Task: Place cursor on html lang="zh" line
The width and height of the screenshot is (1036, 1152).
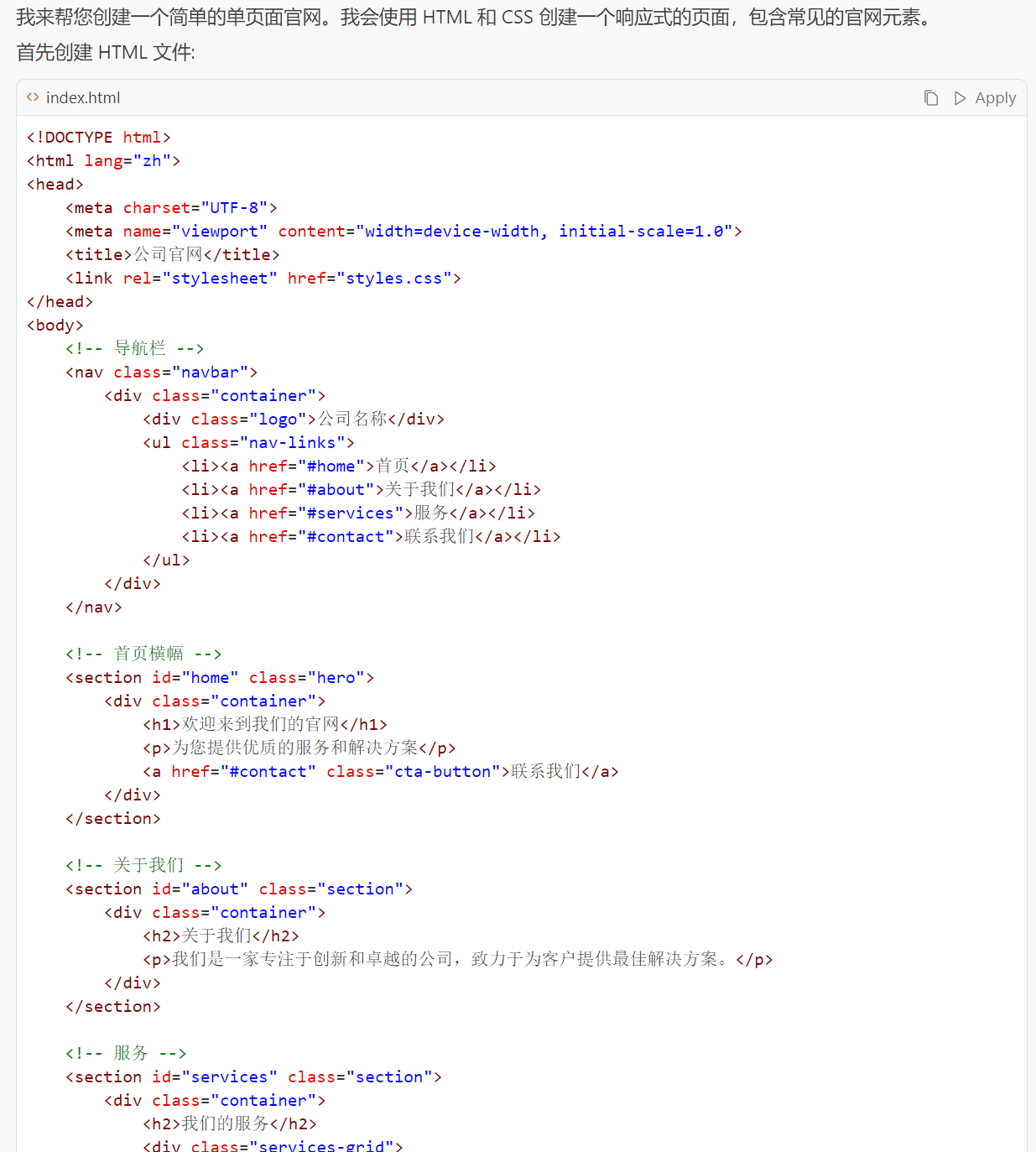Action: [103, 161]
